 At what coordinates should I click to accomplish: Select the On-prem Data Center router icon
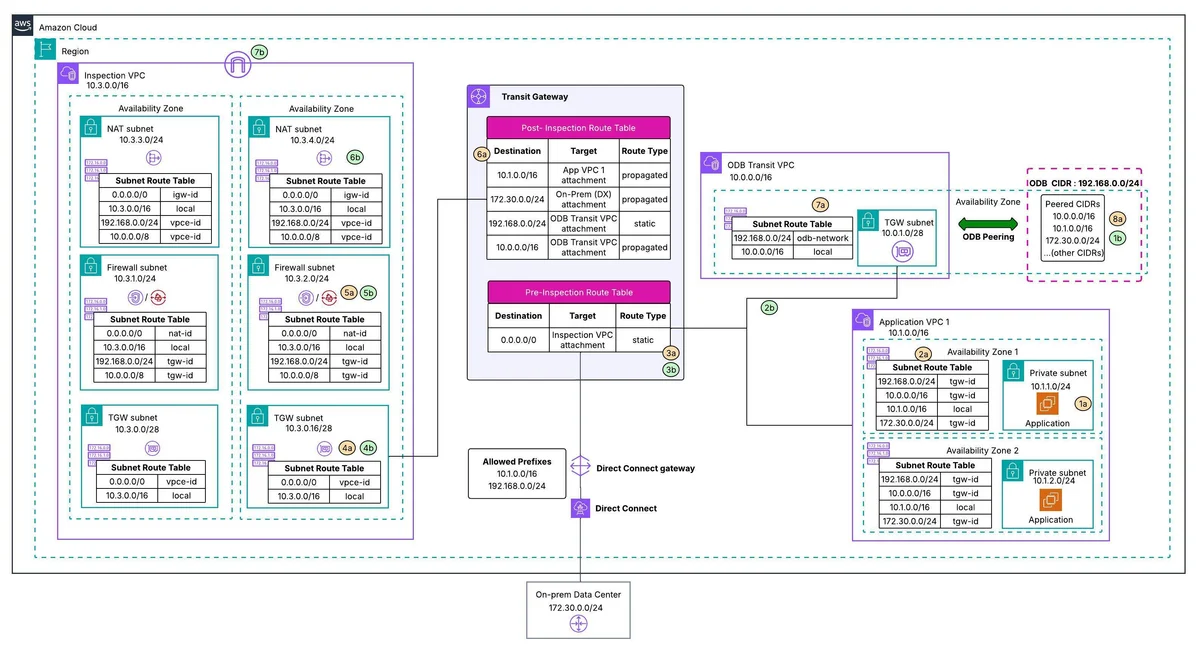coord(579,623)
